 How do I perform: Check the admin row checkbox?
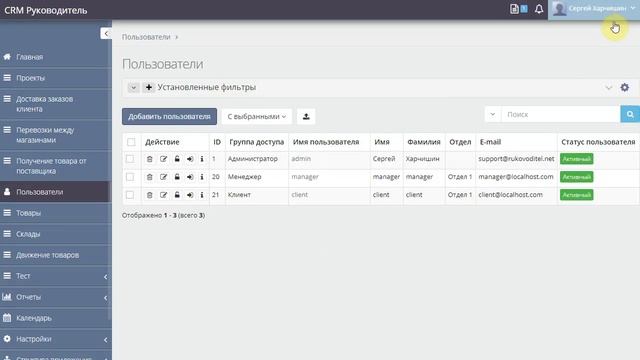coord(130,159)
